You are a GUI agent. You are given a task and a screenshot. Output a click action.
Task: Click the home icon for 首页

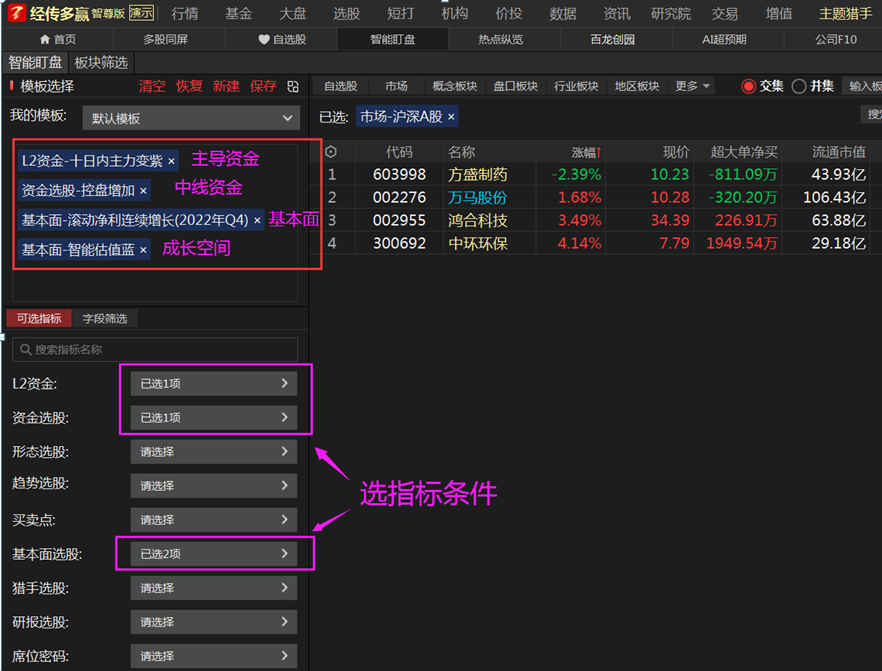tap(45, 39)
